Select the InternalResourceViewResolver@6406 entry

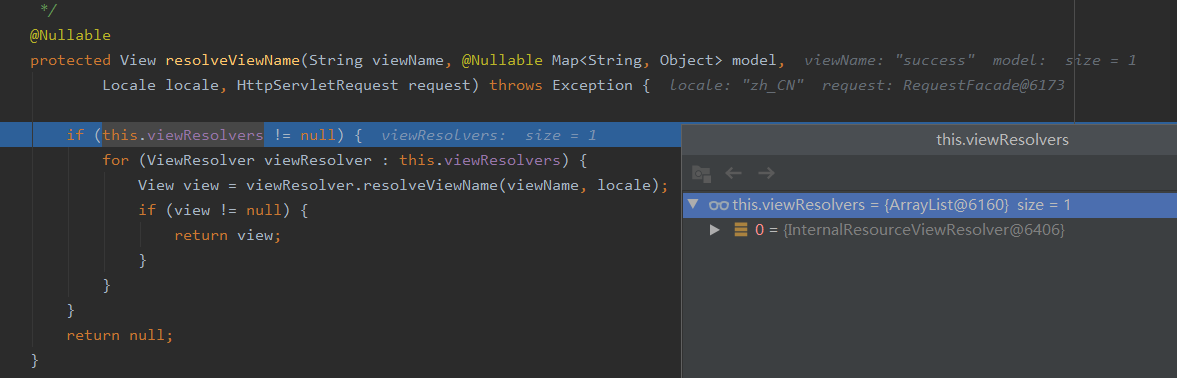923,230
